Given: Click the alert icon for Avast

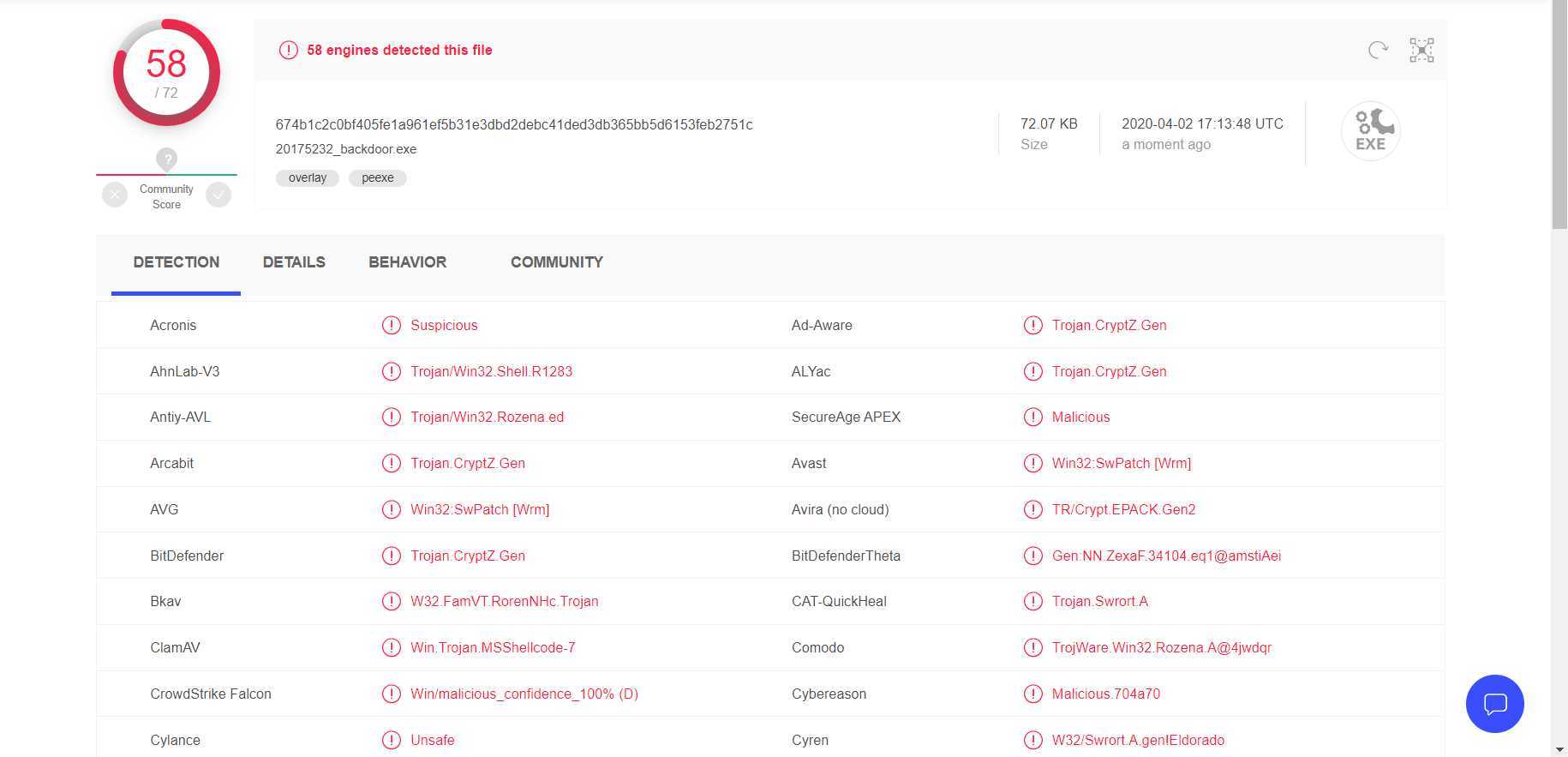Looking at the screenshot, I should tap(1032, 463).
